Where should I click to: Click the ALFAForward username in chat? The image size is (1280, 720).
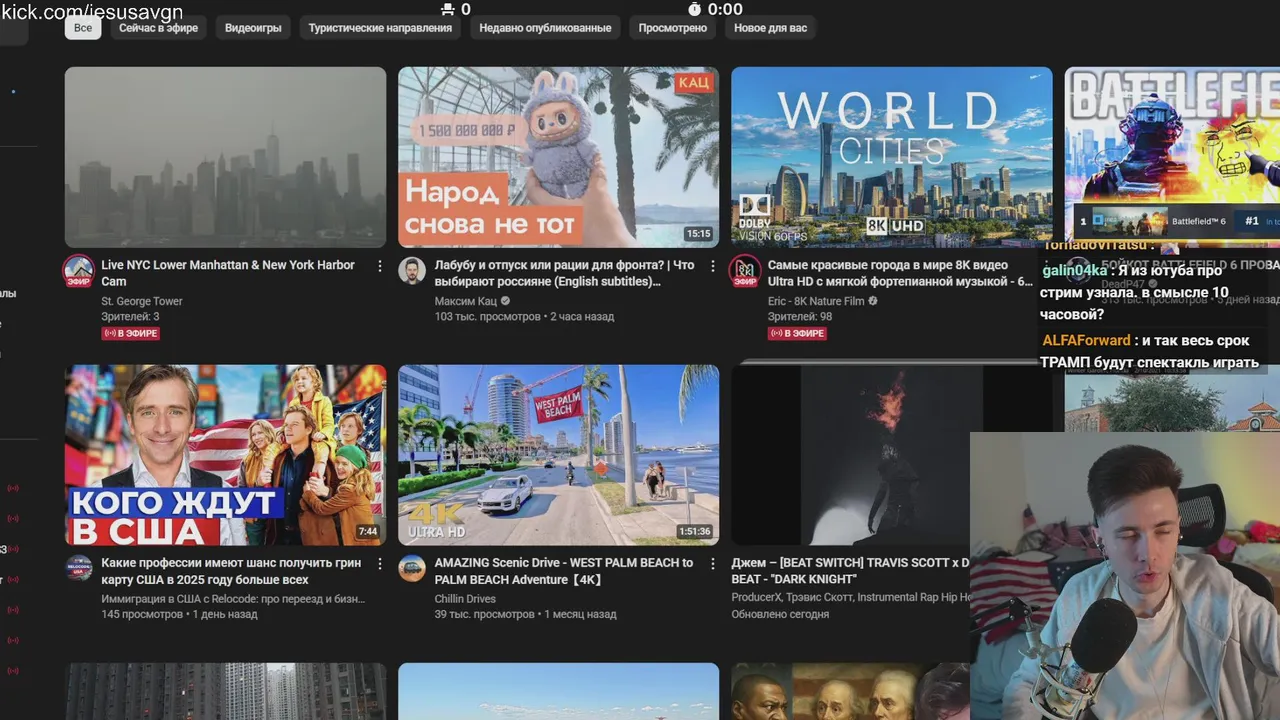coord(1086,341)
